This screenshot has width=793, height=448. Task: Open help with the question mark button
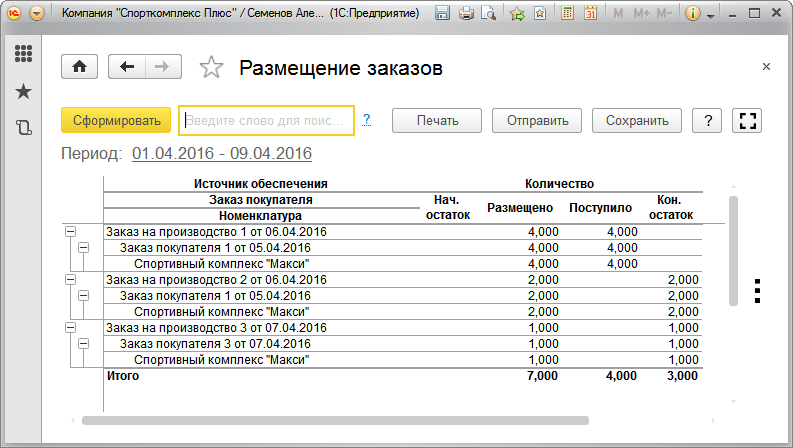707,120
